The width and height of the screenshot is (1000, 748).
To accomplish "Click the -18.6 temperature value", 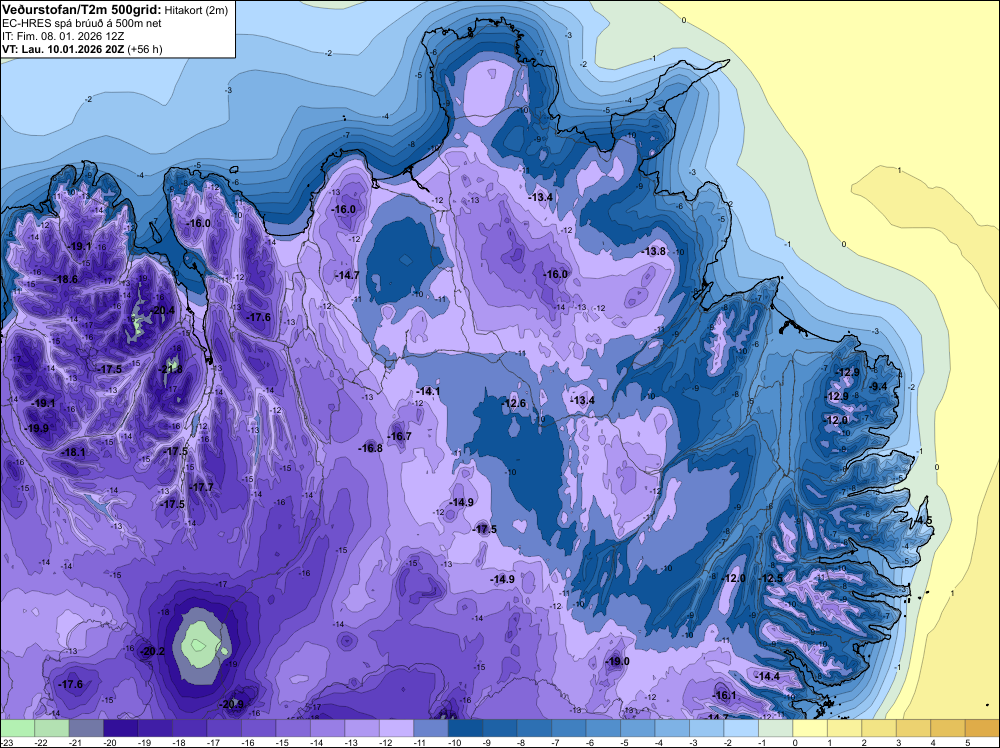I will 66,279.
